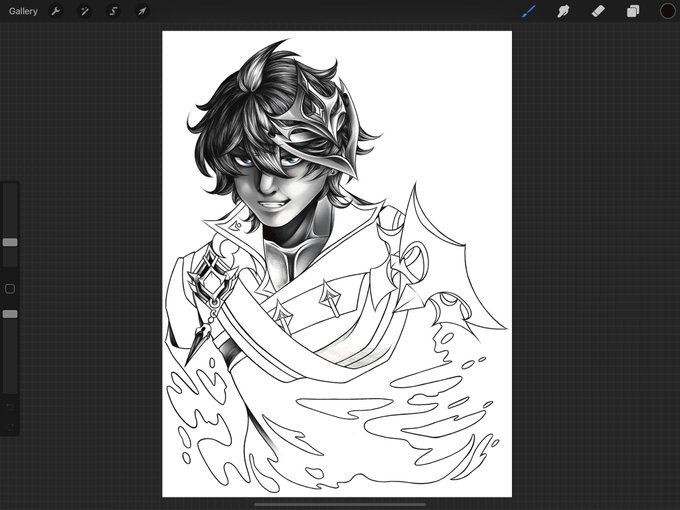This screenshot has height=510, width=680.
Task: Tap the undo arrow on sidebar
Action: pos(10,407)
